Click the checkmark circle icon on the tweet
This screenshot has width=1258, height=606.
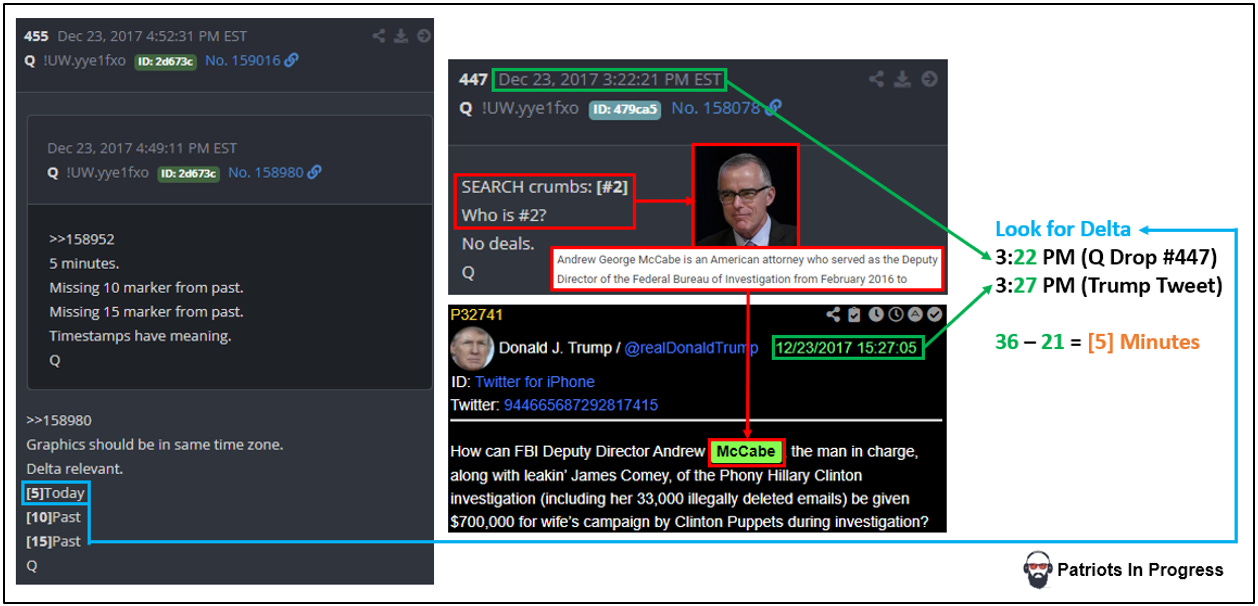935,314
